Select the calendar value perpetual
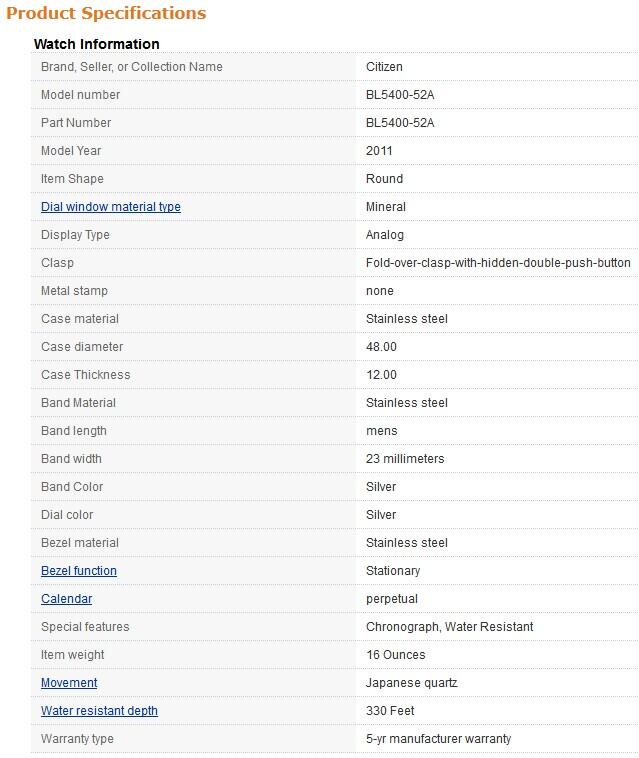Screen dimensions: 639x758 (x=392, y=599)
